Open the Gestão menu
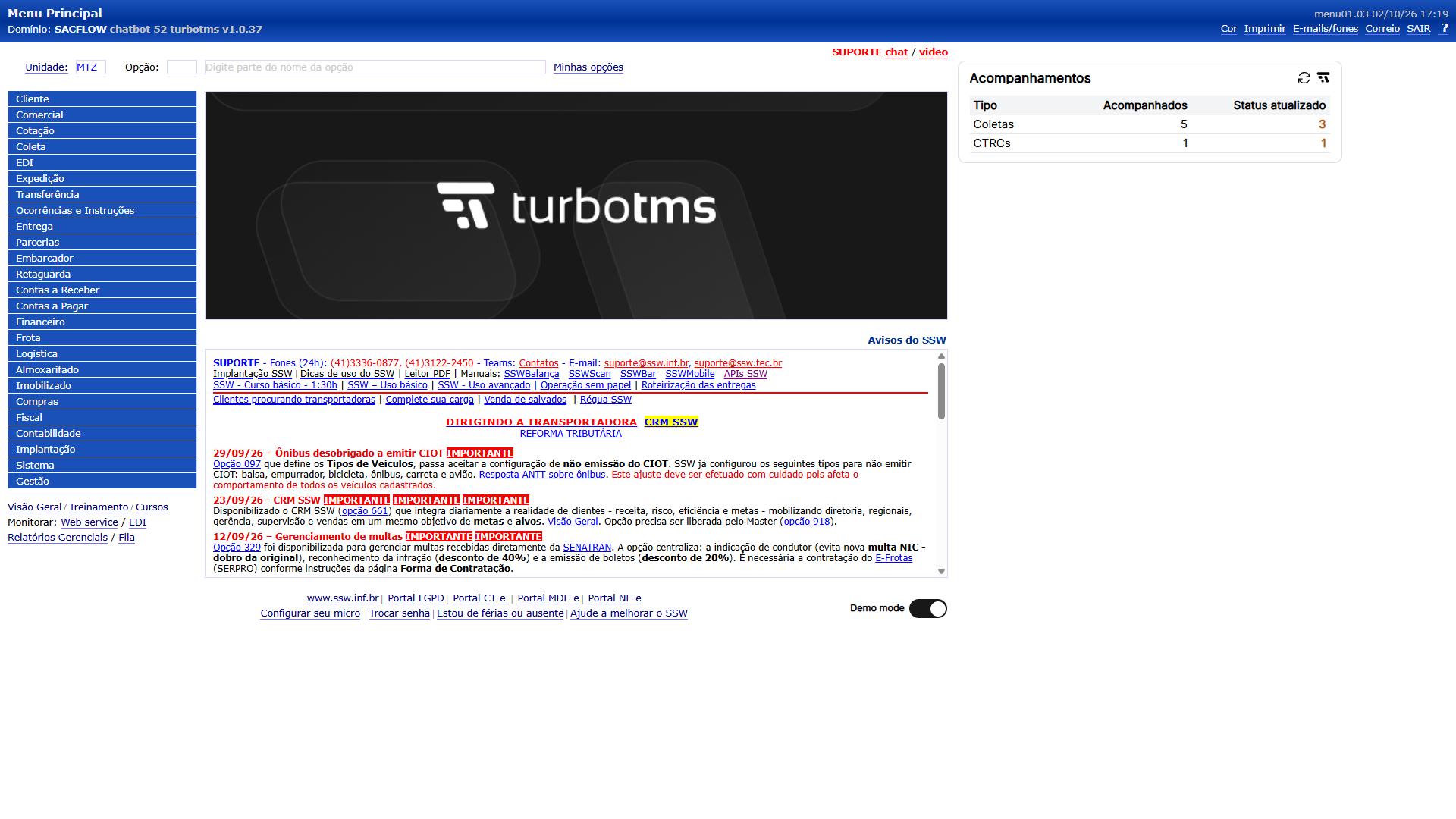1456x819 pixels. 102,481
